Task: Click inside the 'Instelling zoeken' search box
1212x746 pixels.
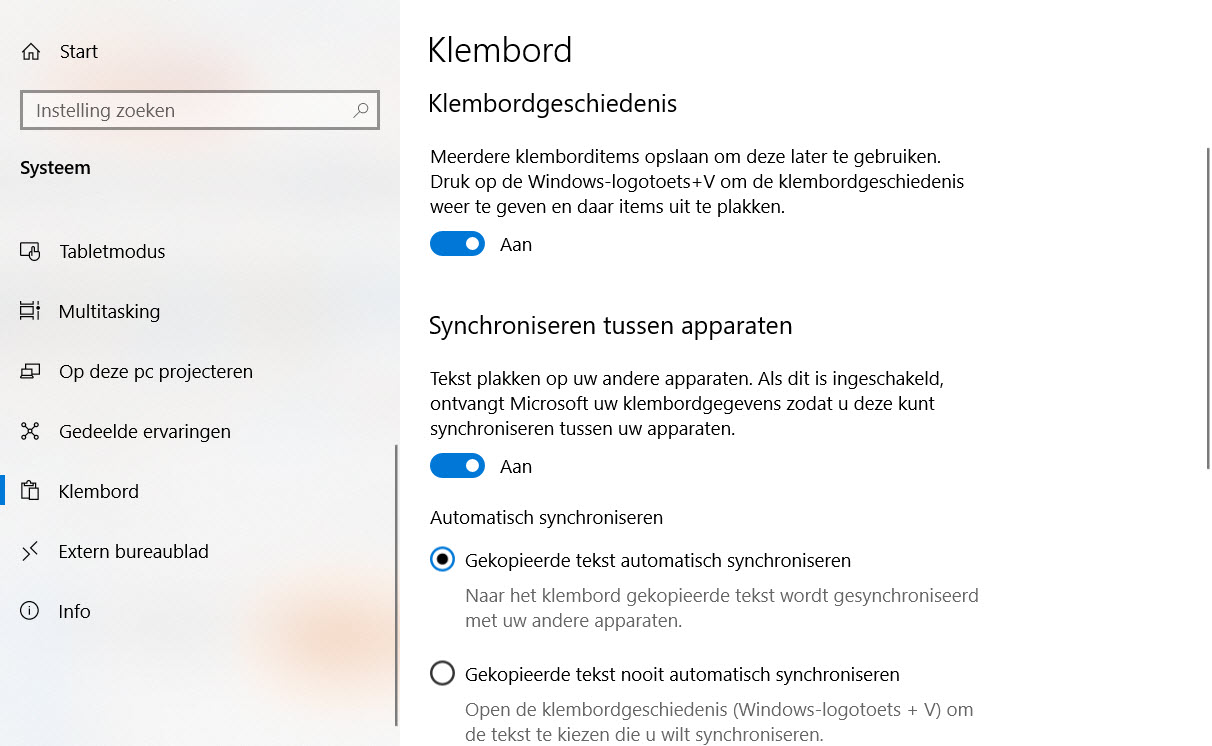Action: coord(180,110)
